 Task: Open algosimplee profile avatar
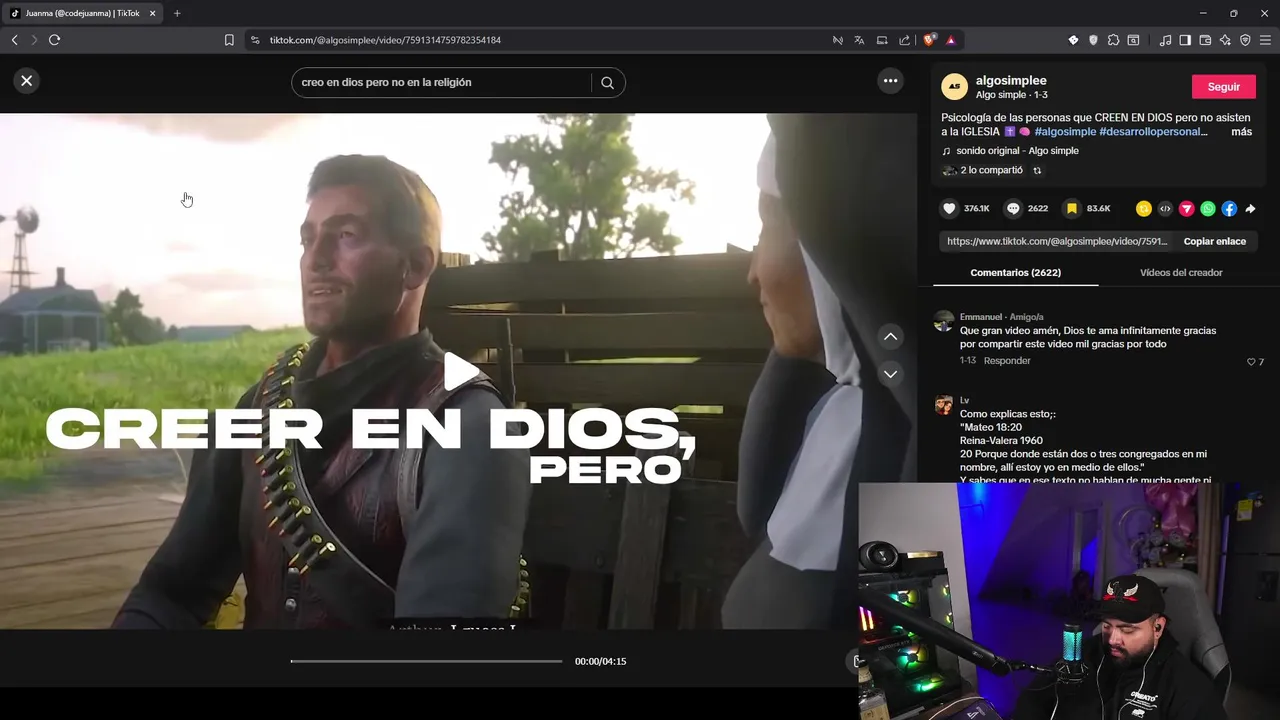point(954,87)
